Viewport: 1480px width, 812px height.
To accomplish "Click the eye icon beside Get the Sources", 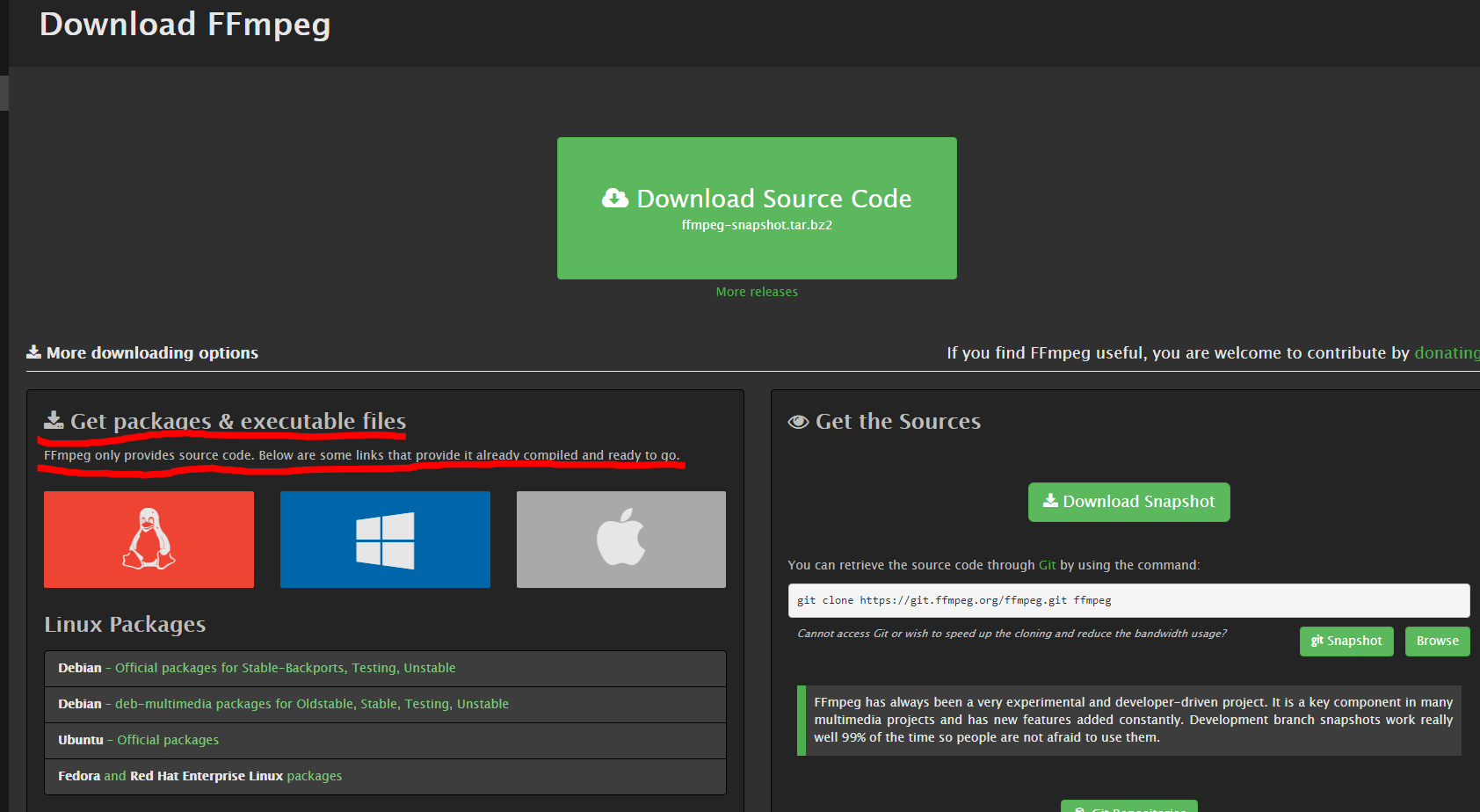I will pos(797,422).
